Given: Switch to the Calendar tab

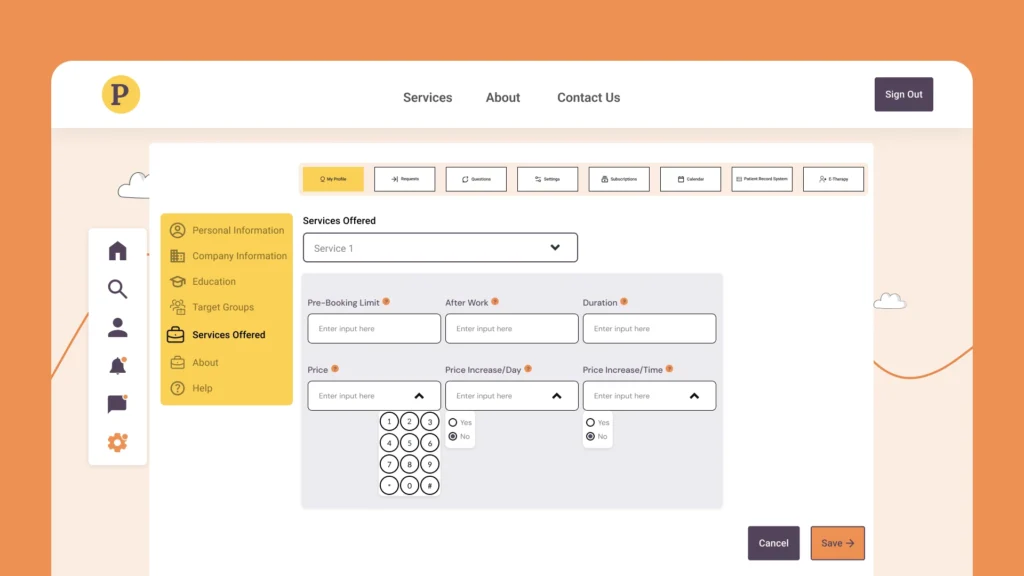Looking at the screenshot, I should click(690, 179).
